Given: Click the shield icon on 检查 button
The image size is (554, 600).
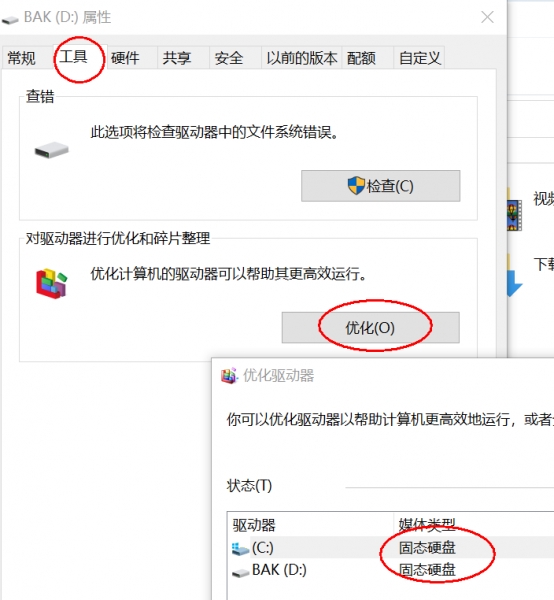Looking at the screenshot, I should (356, 186).
